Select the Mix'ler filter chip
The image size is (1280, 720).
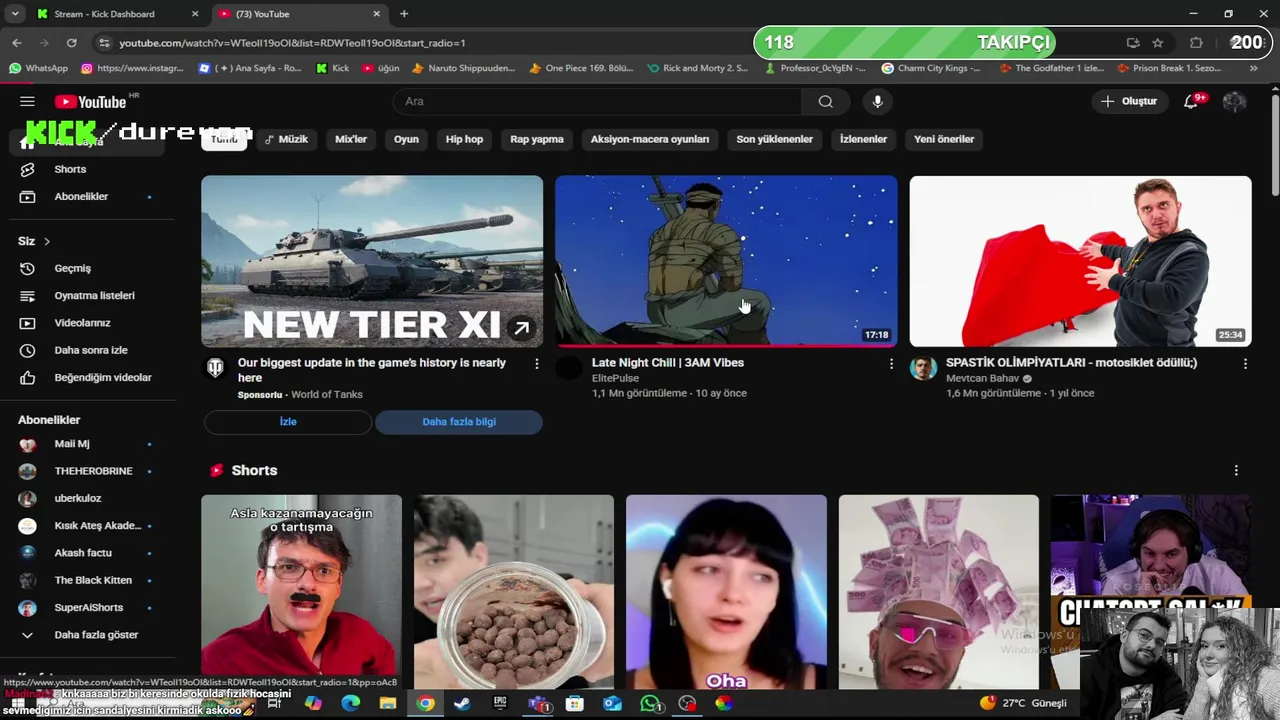351,139
